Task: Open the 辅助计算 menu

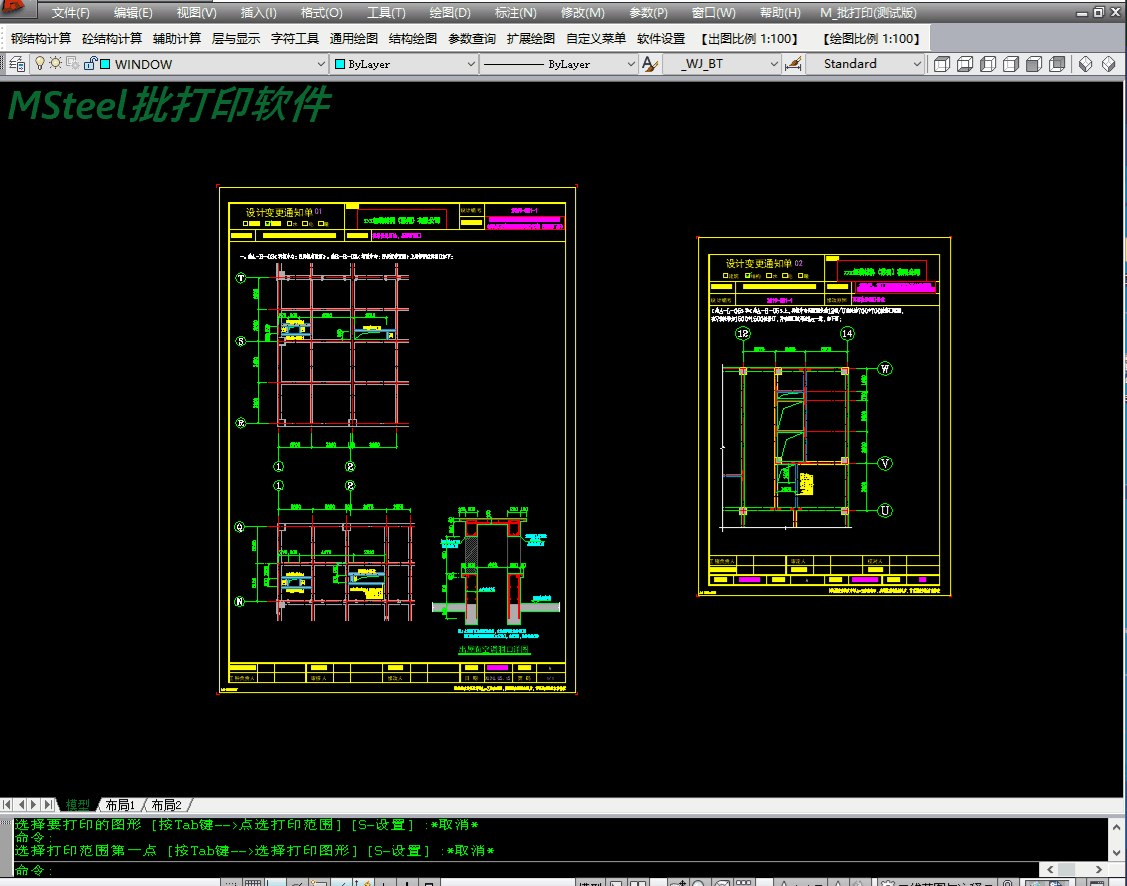Action: (177, 39)
